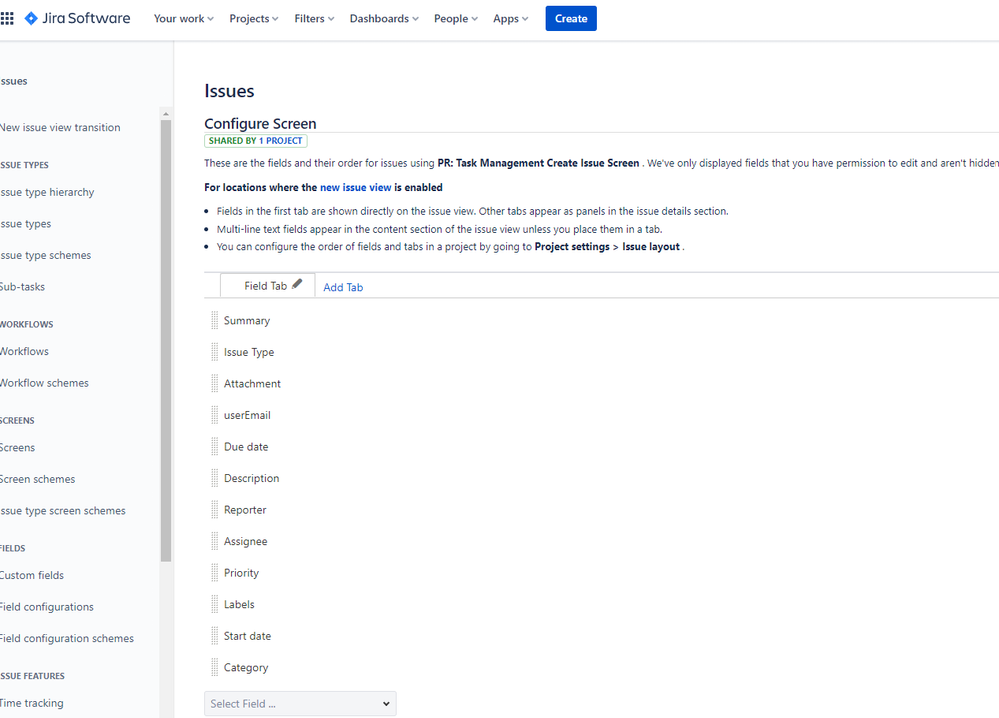999x718 pixels.
Task: Open the new issue view link
Action: [355, 187]
